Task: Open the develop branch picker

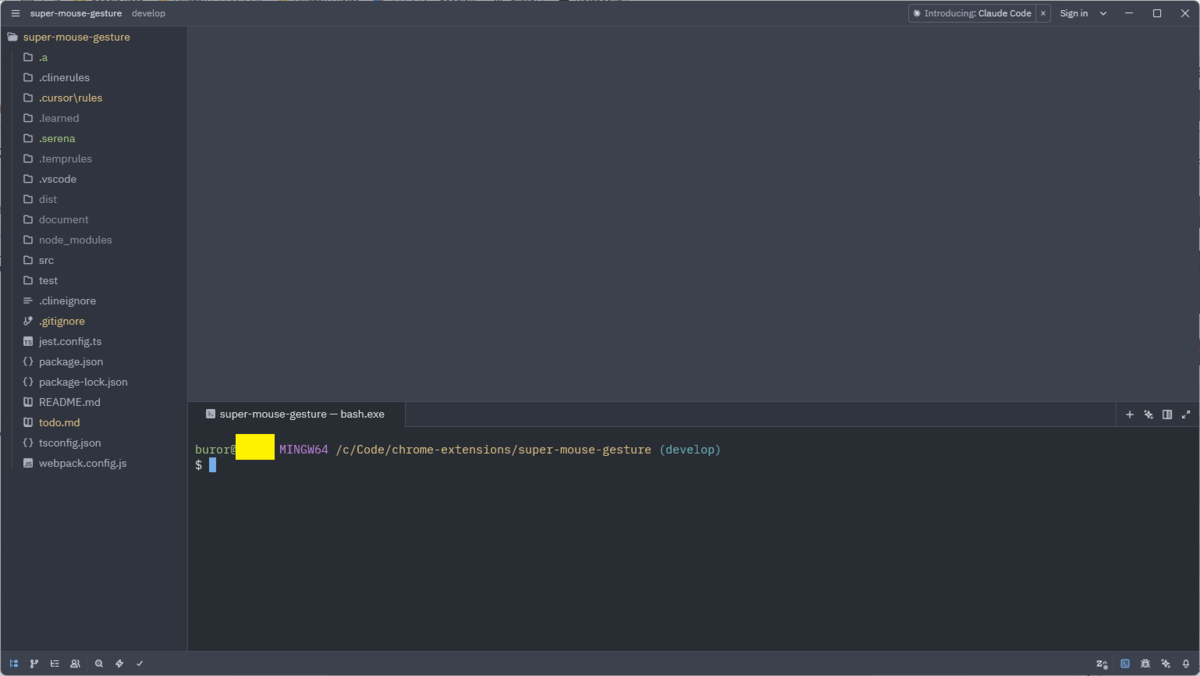Action: [148, 13]
